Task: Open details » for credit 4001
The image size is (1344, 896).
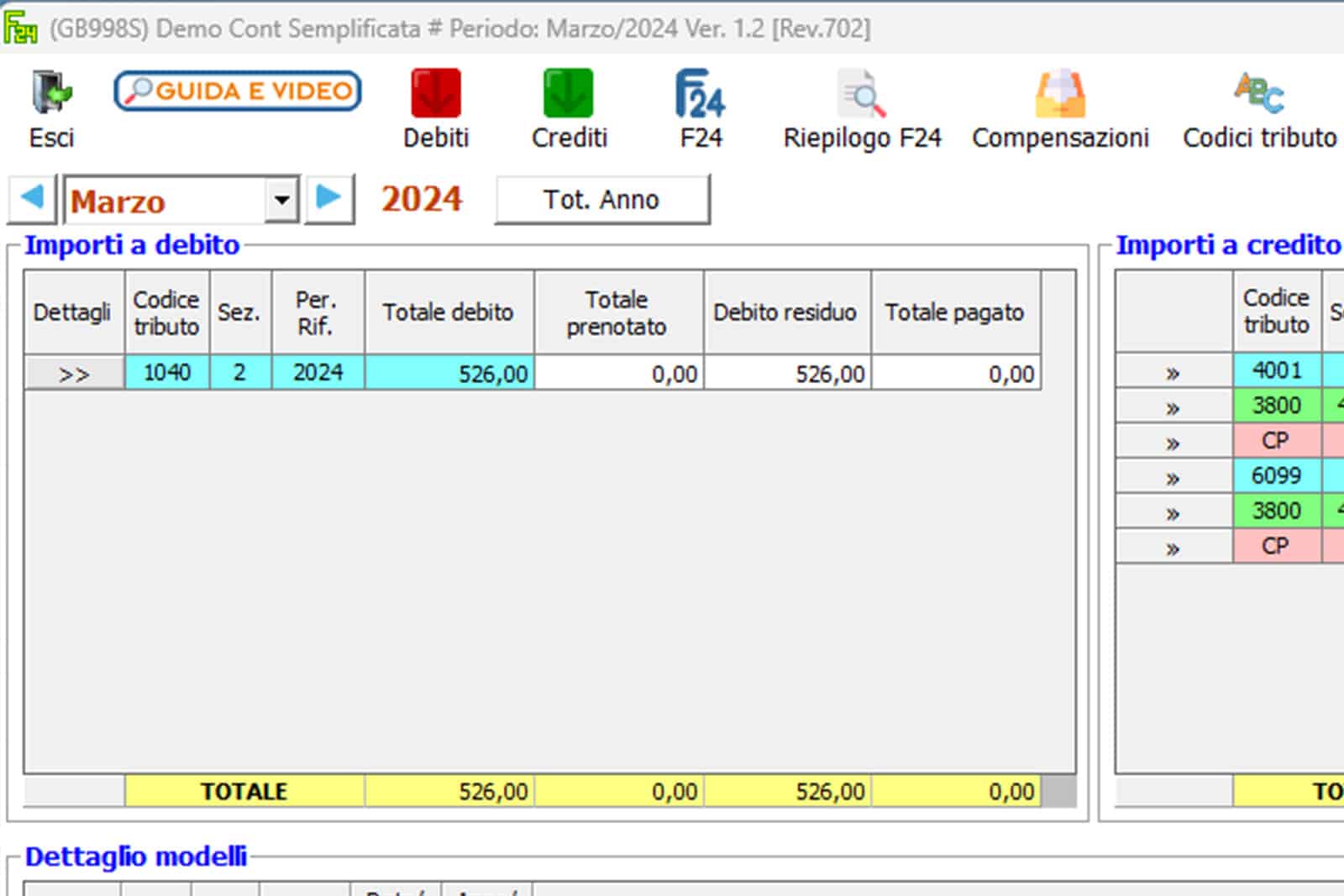Action: point(1173,371)
